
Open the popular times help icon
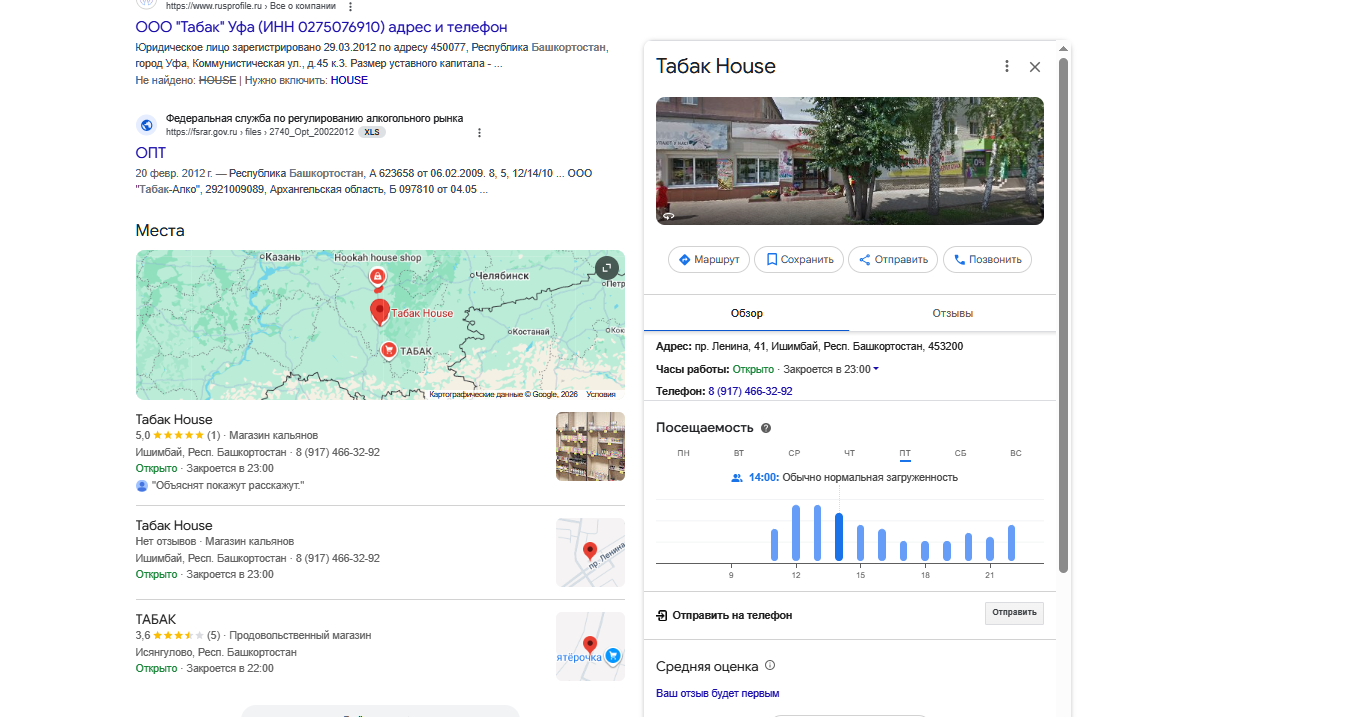pyautogui.click(x=766, y=428)
